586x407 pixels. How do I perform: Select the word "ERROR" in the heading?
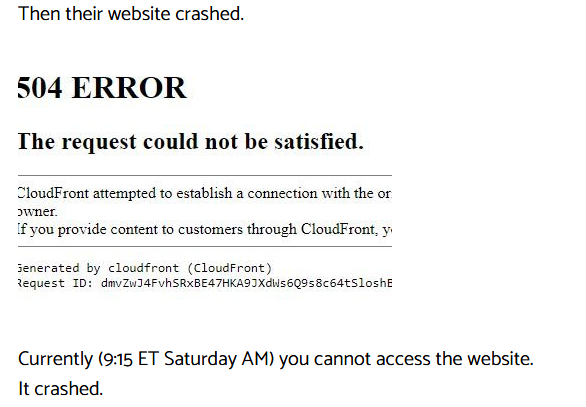[129, 88]
